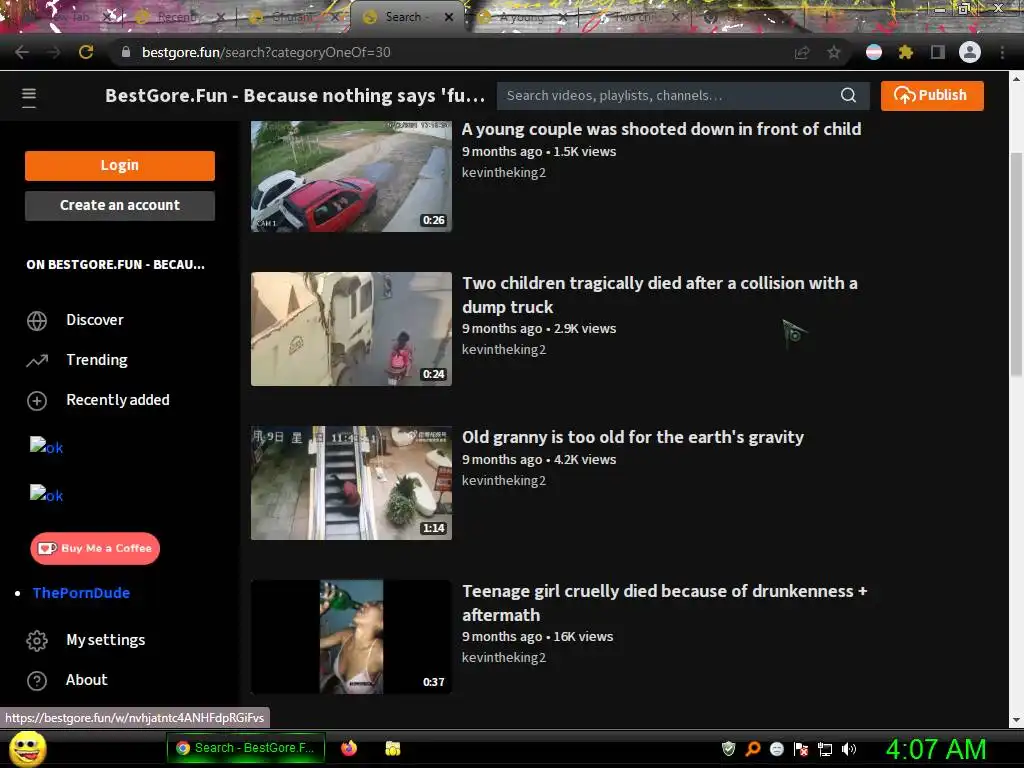Click the Create an account button
The height and width of the screenshot is (768, 1024).
120,206
